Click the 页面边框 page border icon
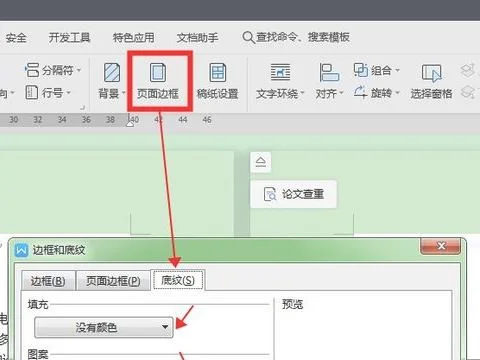The image size is (480, 360). (x=158, y=72)
